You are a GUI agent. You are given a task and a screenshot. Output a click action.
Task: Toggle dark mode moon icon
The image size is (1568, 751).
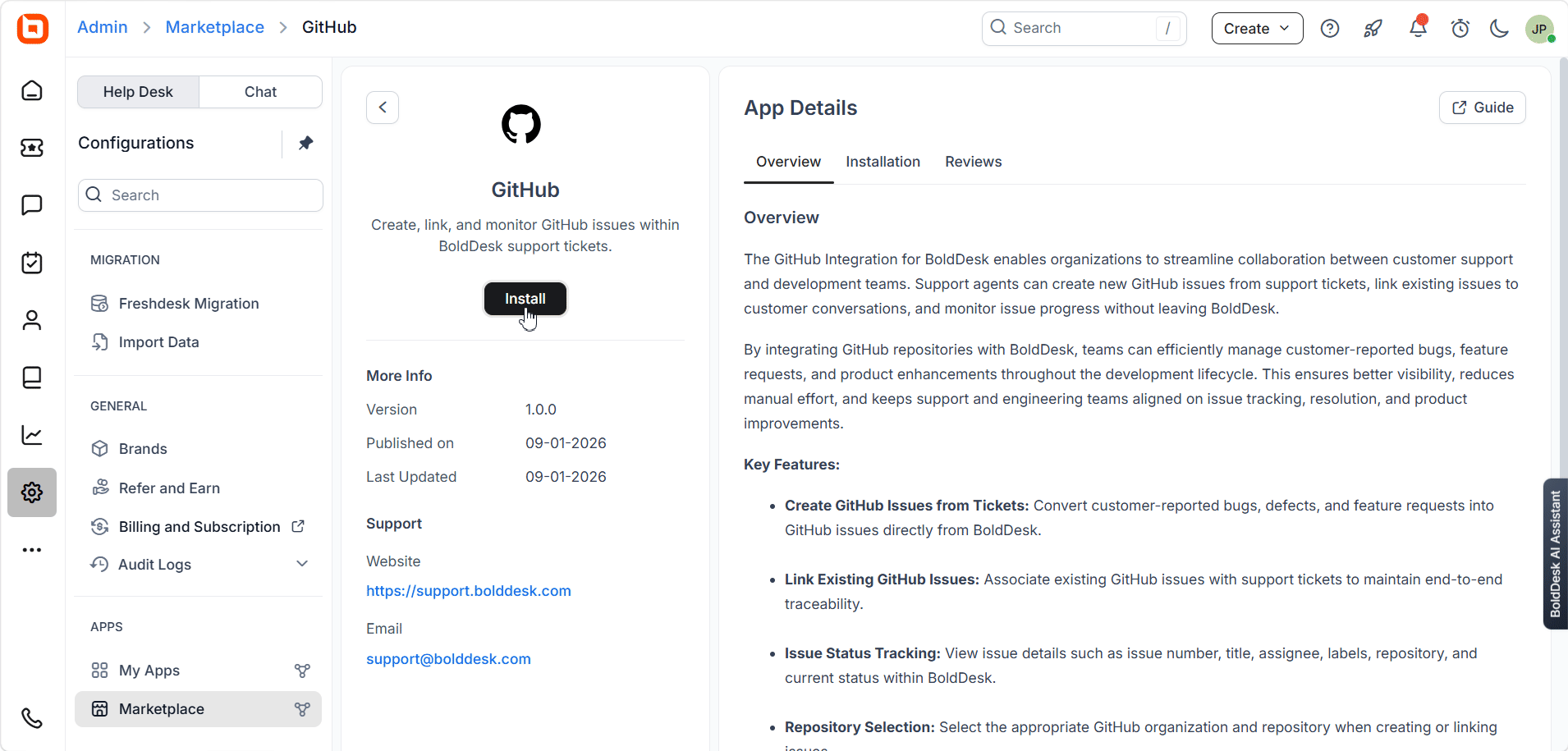[1500, 29]
